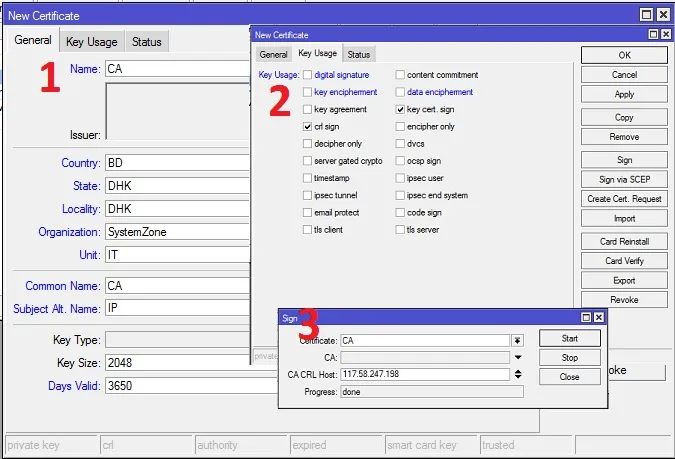Uncheck the crl sign checkbox

(x=307, y=127)
